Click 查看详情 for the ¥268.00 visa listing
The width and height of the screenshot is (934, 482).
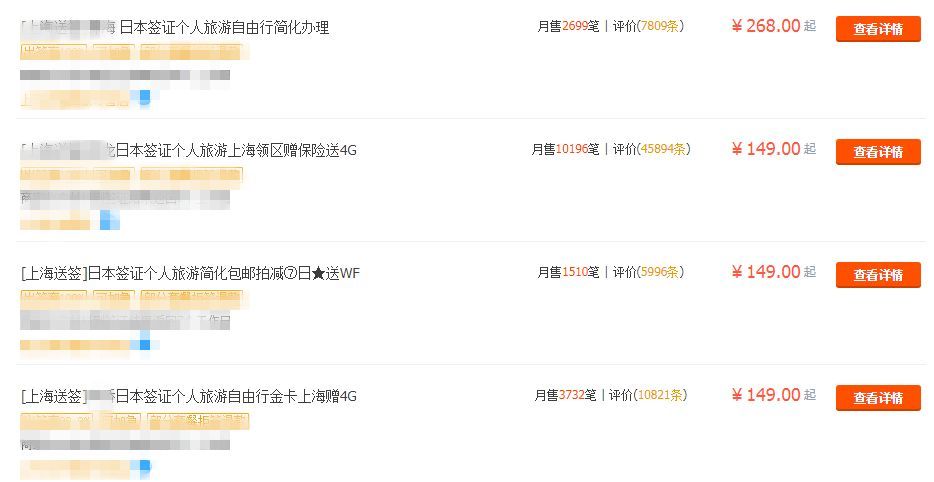[x=878, y=29]
